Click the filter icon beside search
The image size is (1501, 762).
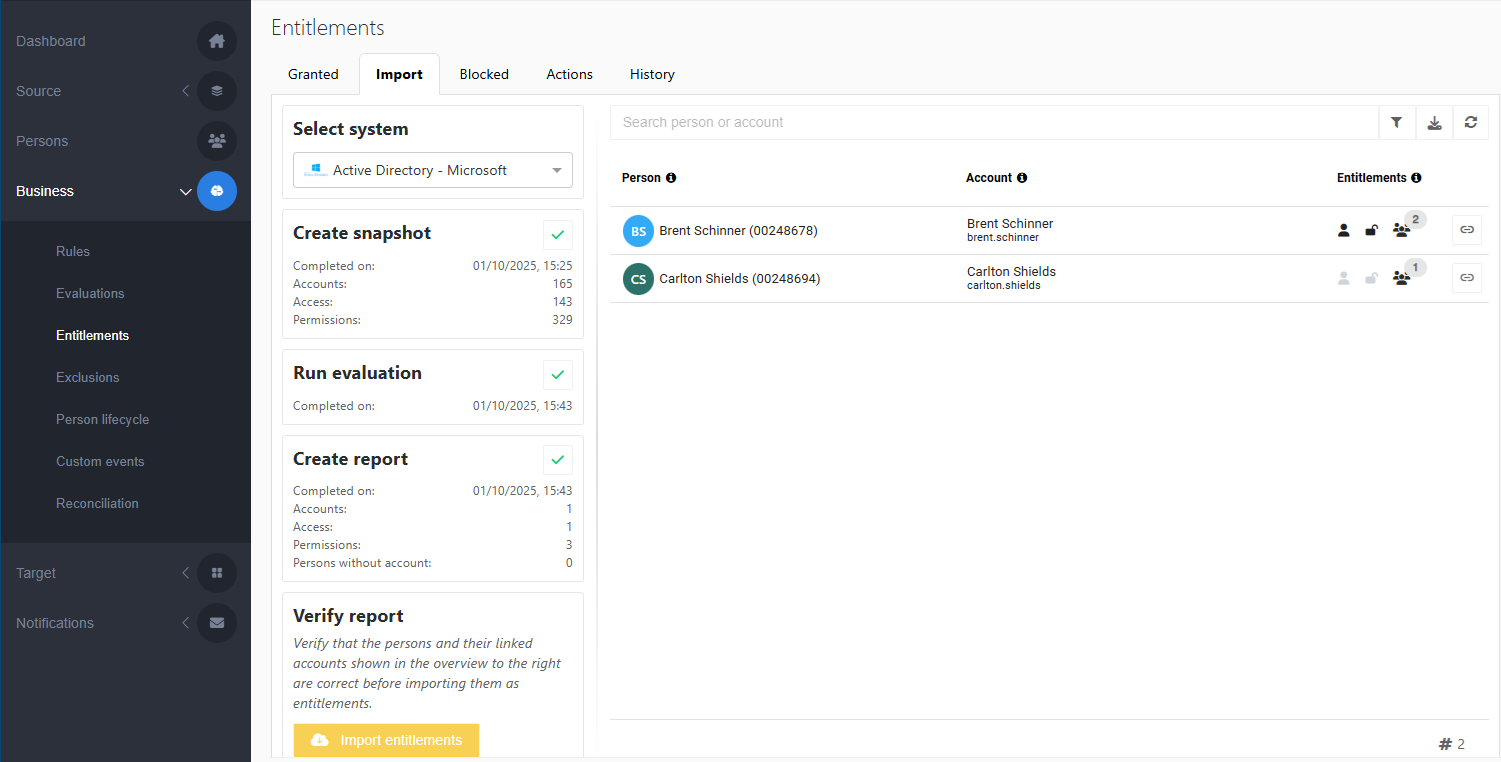point(1396,122)
